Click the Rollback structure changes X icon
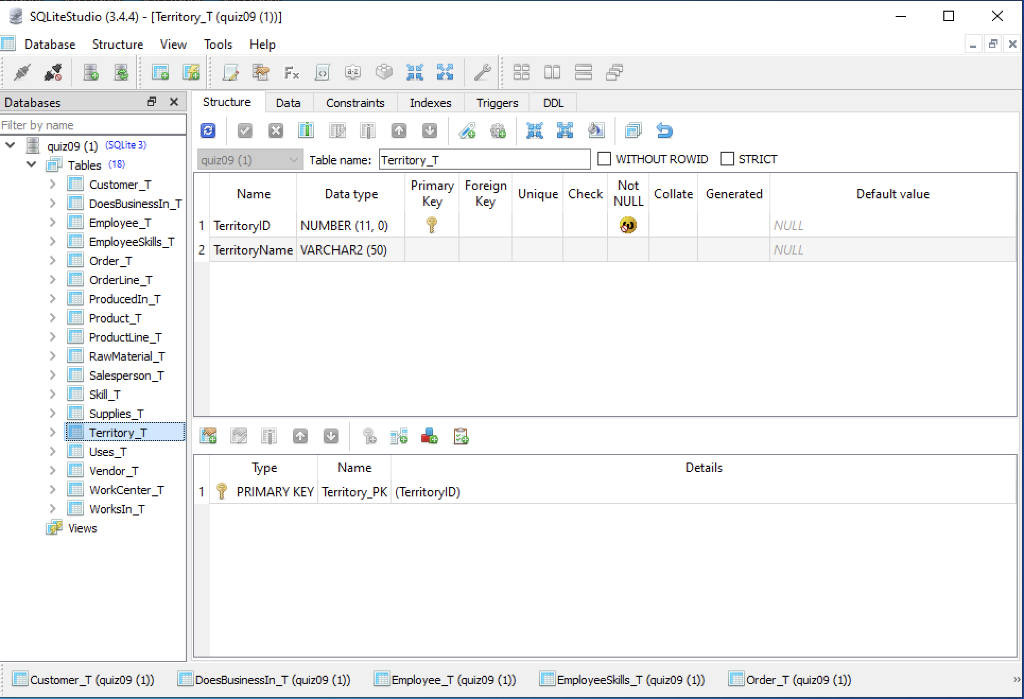 coord(276,131)
